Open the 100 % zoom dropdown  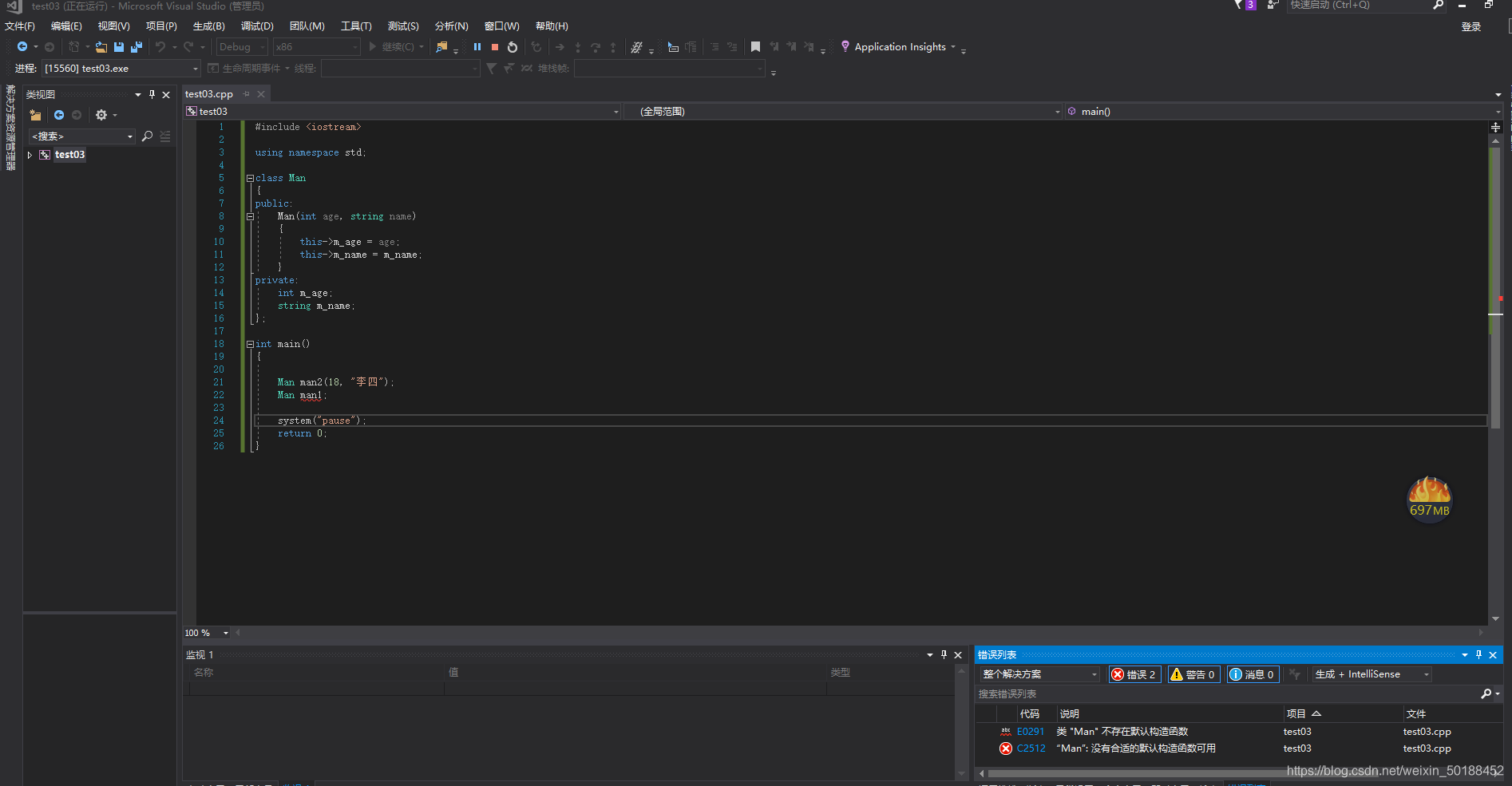[207, 633]
